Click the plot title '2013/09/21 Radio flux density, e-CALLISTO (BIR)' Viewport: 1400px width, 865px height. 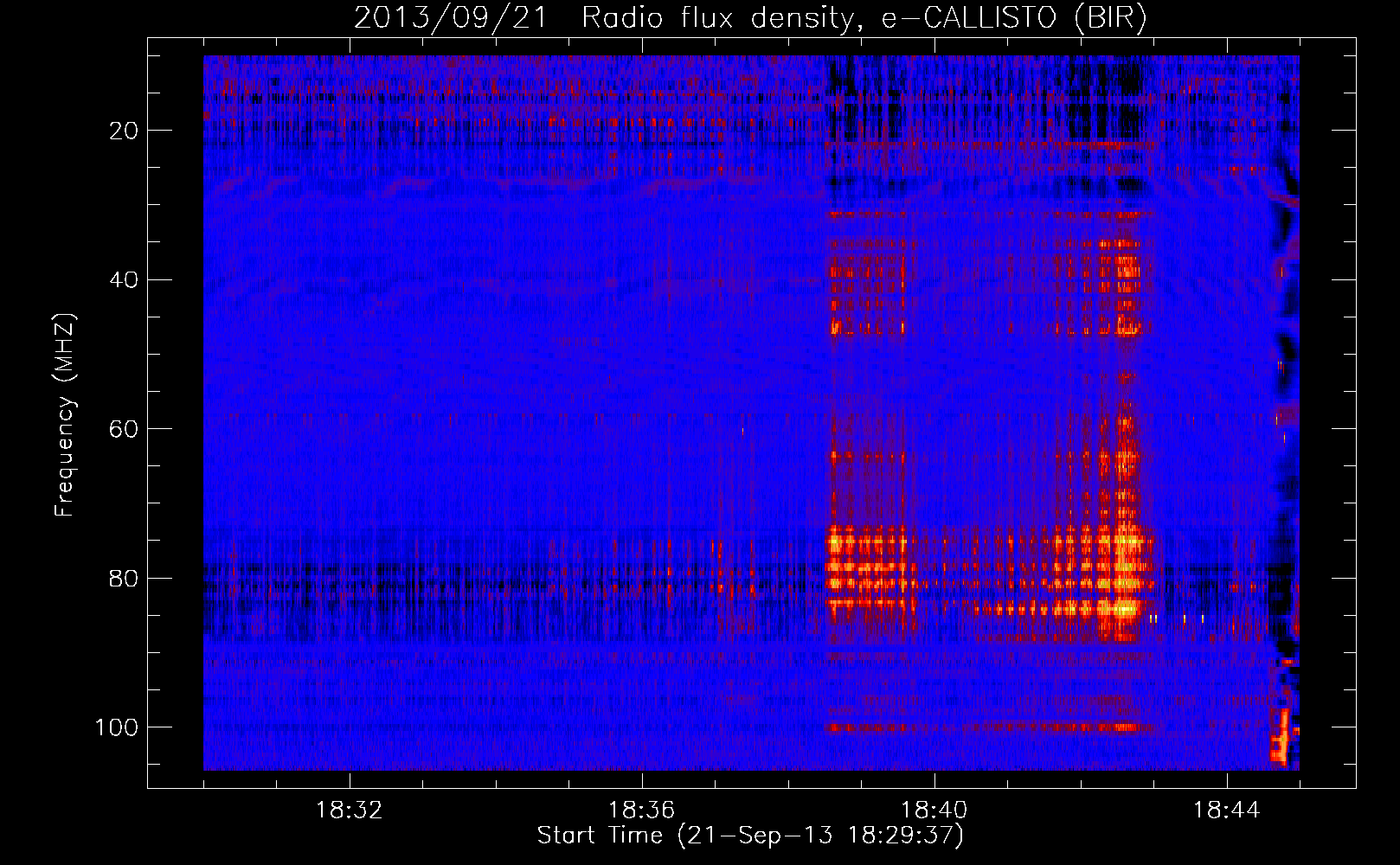pos(750,18)
